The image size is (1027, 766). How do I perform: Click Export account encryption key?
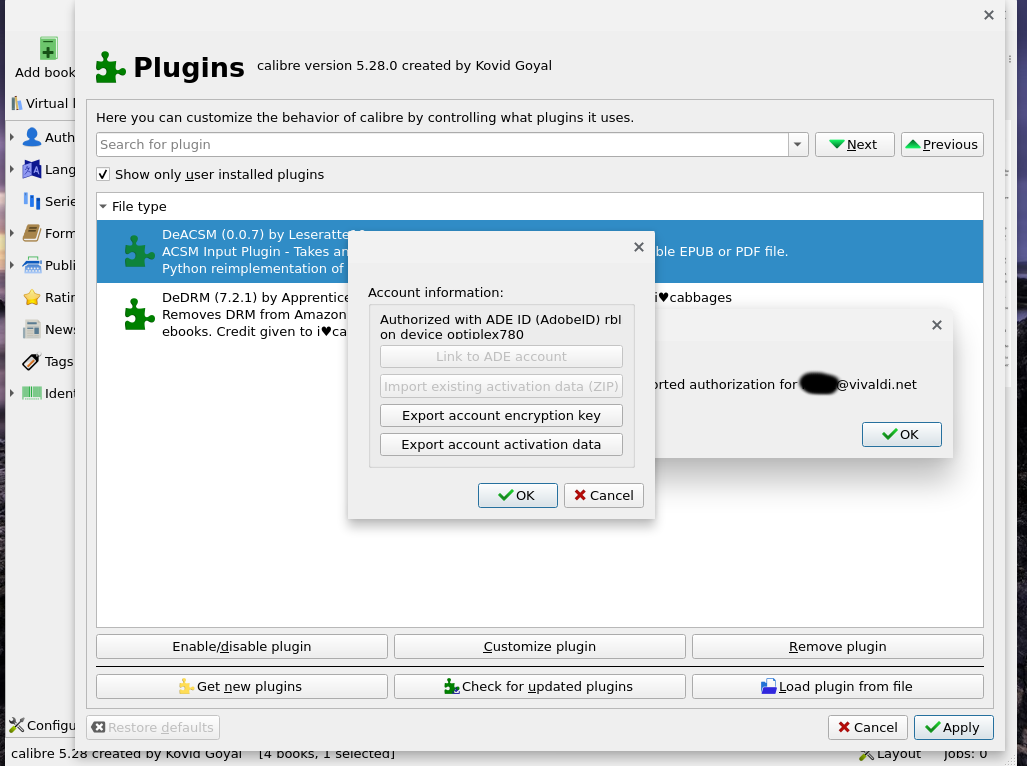pyautogui.click(x=501, y=415)
